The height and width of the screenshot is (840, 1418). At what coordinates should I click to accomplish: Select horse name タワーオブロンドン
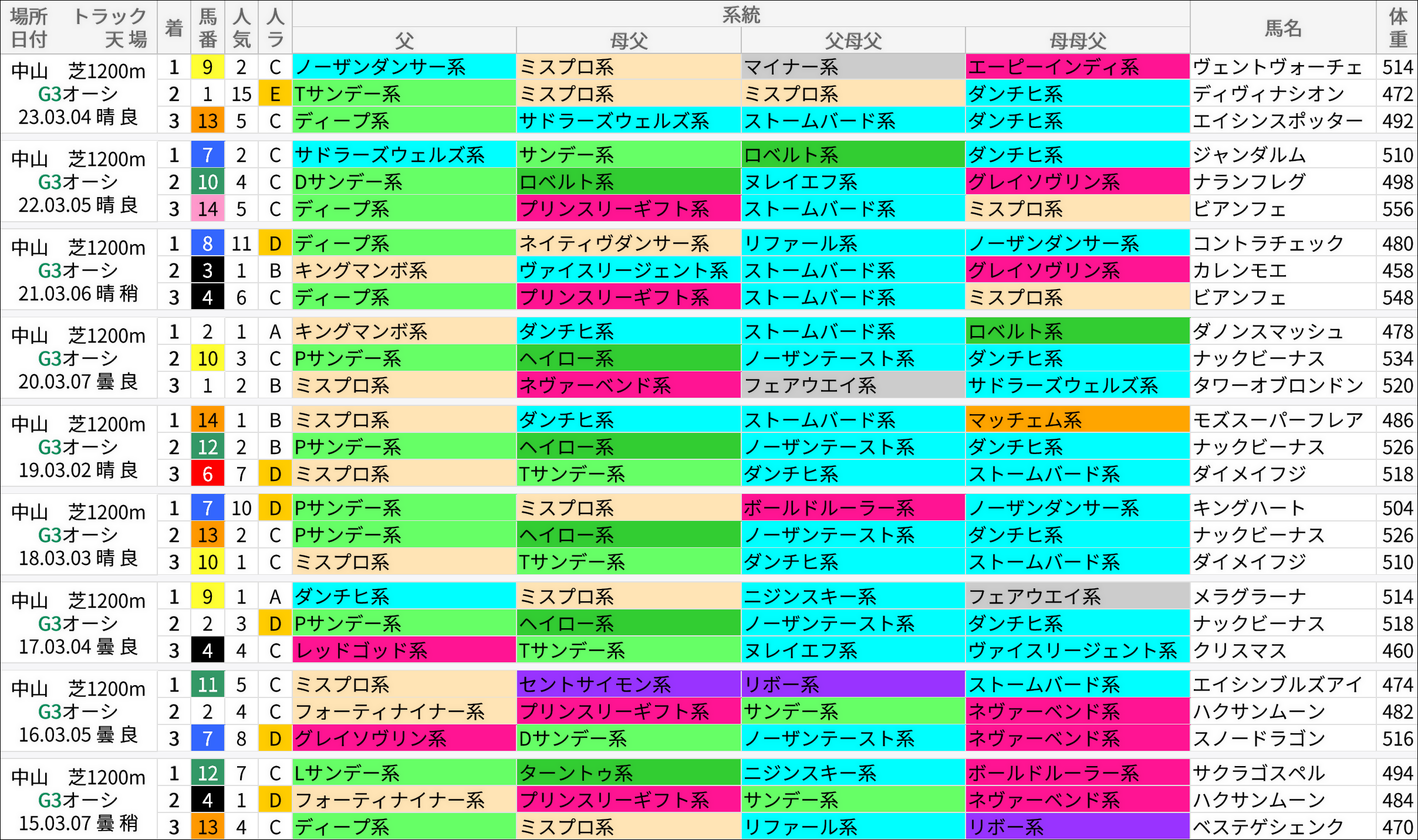click(x=1278, y=386)
